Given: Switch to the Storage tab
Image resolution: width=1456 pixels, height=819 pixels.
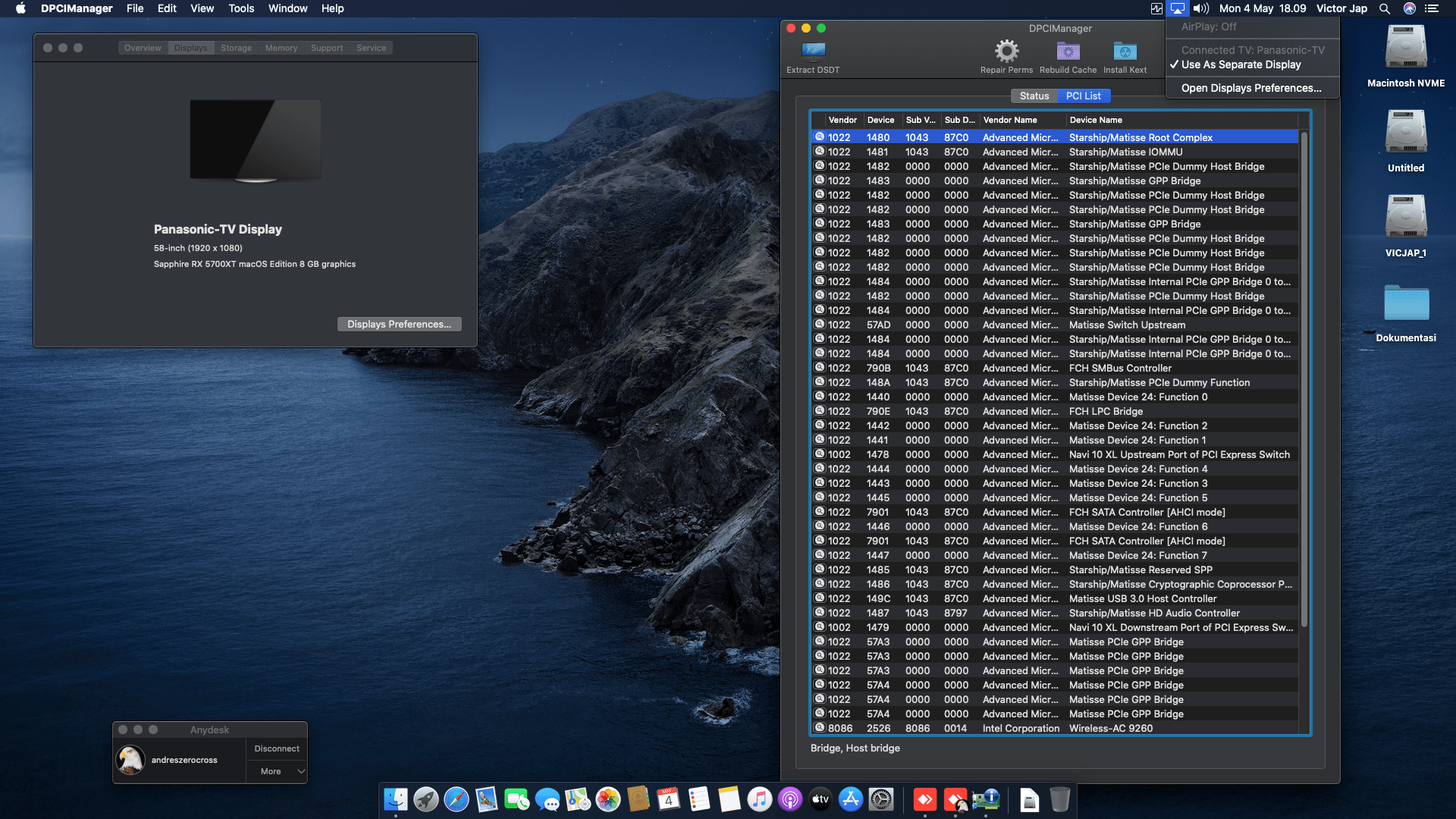Looking at the screenshot, I should click(x=236, y=48).
